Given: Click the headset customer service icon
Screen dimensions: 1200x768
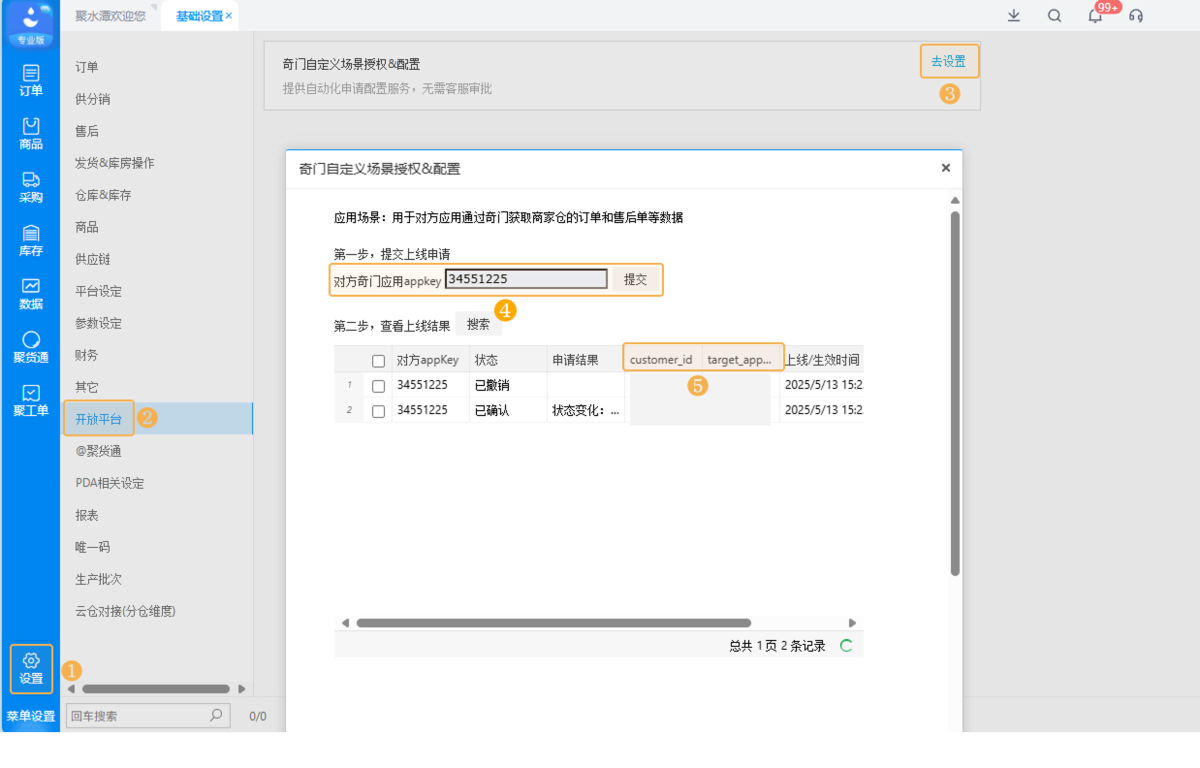Looking at the screenshot, I should point(1135,17).
